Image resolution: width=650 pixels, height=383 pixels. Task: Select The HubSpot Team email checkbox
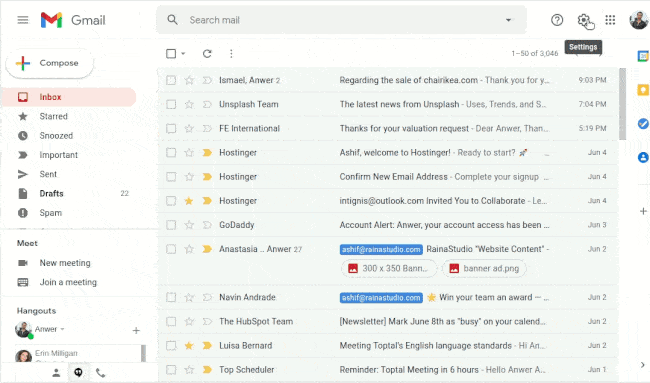click(171, 321)
